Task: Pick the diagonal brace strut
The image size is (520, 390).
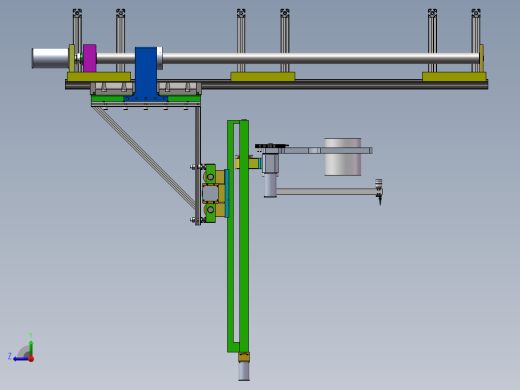Action: (x=144, y=157)
